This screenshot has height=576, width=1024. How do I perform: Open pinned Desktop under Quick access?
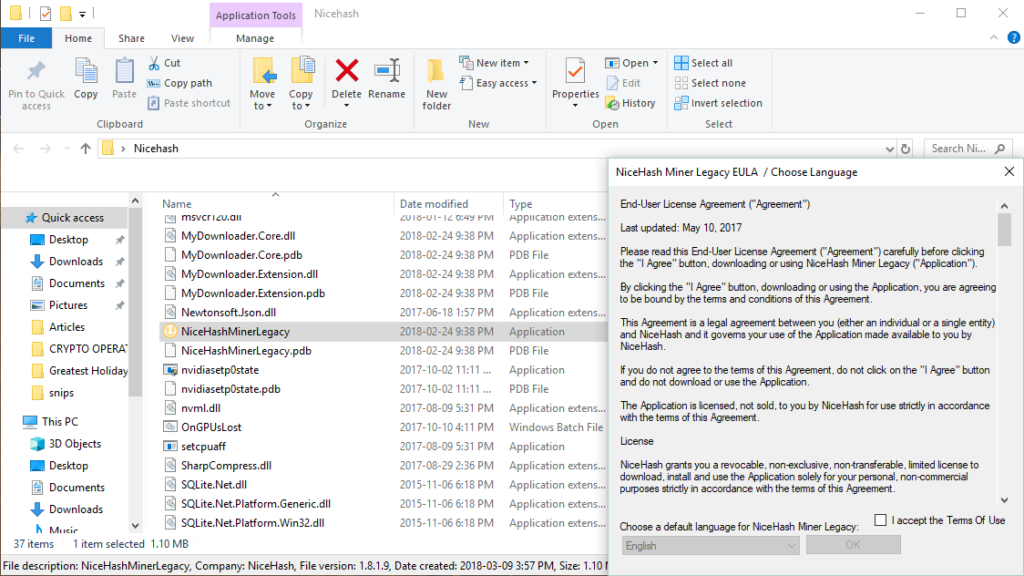68,240
